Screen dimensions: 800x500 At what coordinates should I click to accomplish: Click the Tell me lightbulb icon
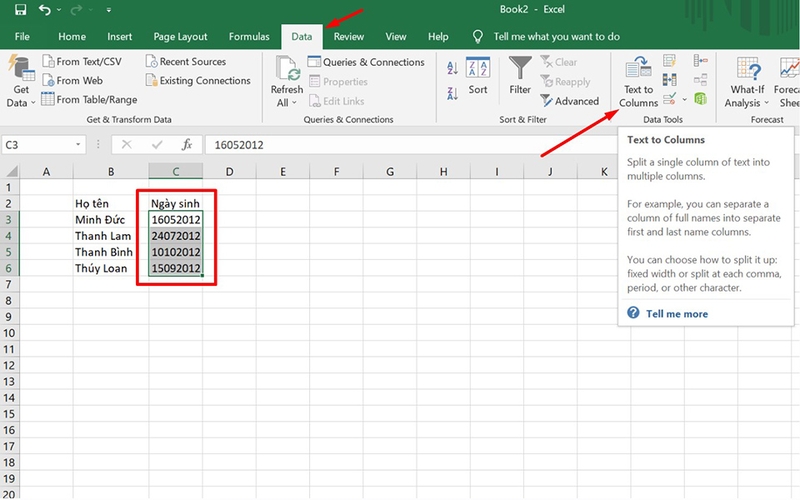tap(478, 37)
